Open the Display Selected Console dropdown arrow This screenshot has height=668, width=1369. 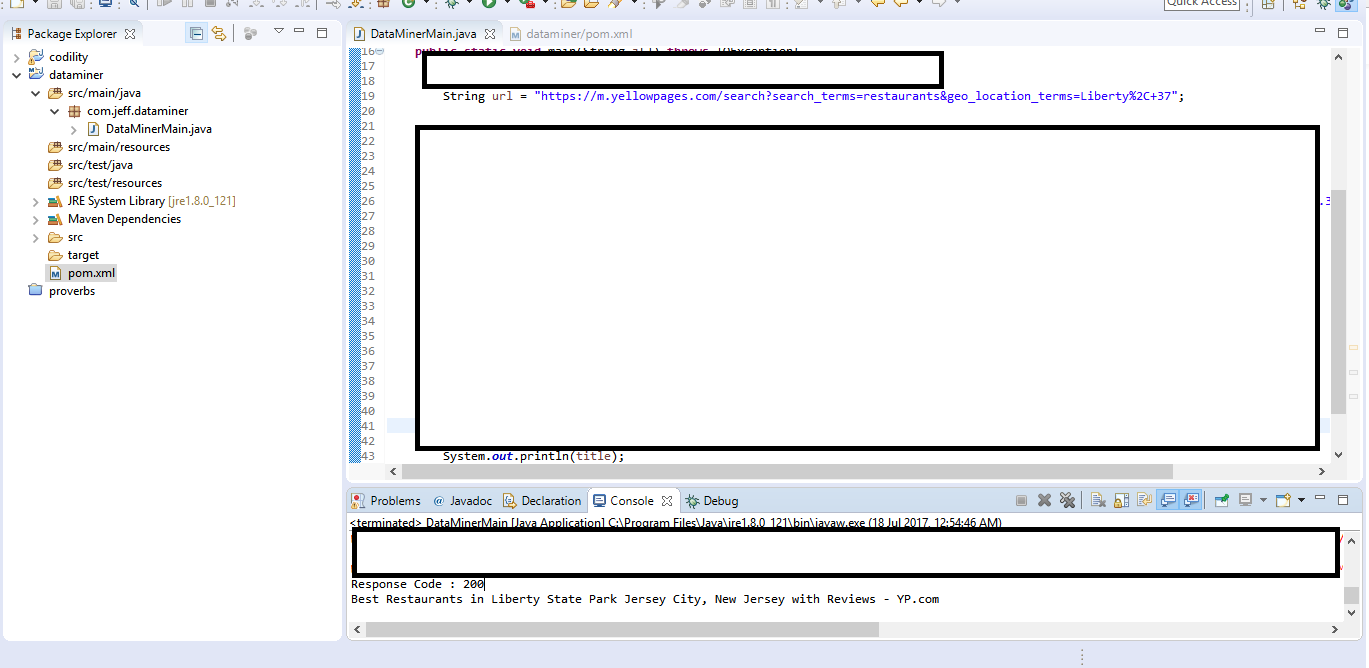[1263, 500]
